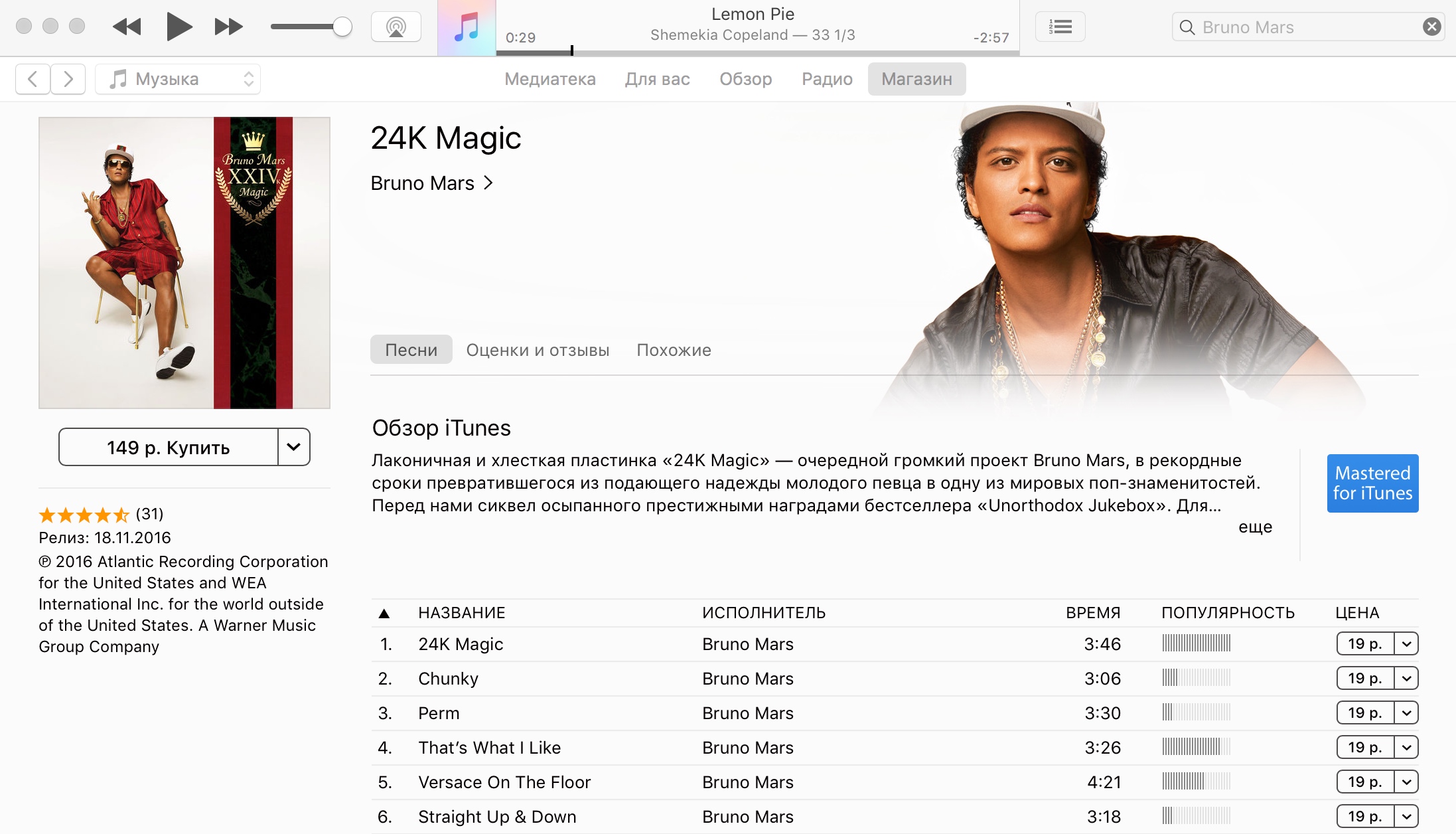The width and height of the screenshot is (1456, 834).
Task: Expand arrow next to 149 р. Купить
Action: (293, 447)
